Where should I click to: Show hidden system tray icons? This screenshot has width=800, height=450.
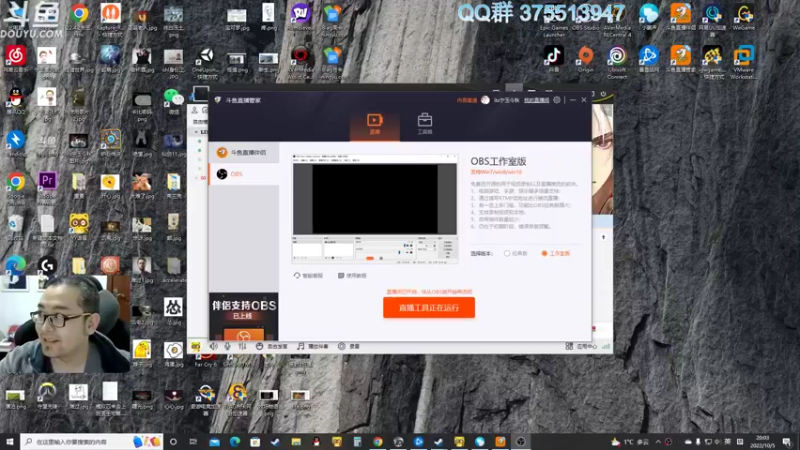[x=658, y=442]
